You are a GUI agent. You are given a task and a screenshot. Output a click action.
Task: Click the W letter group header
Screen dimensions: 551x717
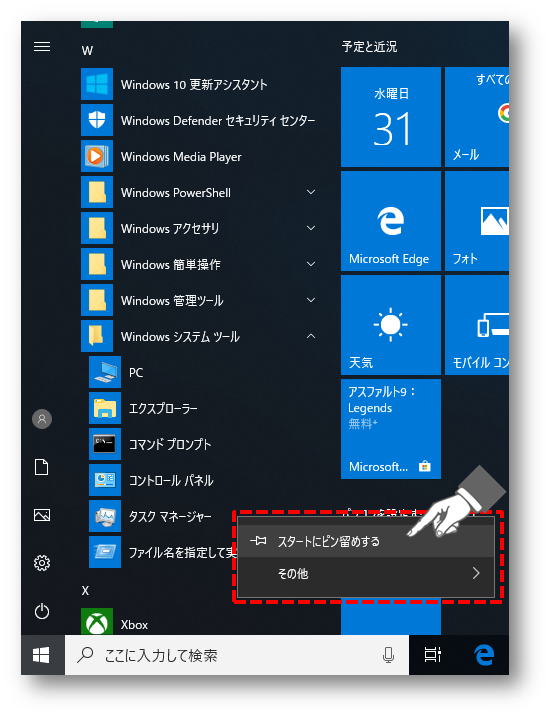tap(87, 50)
